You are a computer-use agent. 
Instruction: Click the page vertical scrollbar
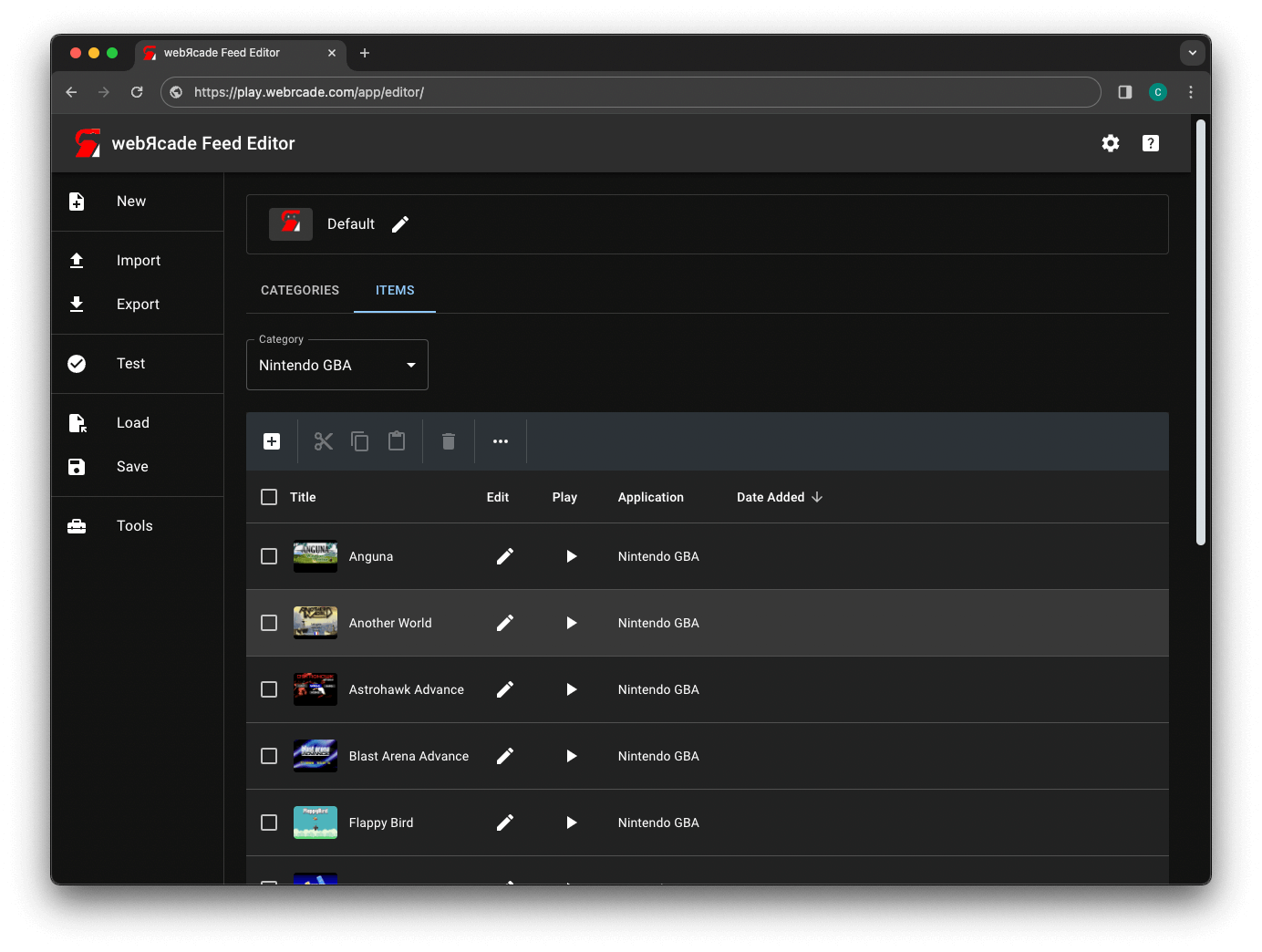1201,333
